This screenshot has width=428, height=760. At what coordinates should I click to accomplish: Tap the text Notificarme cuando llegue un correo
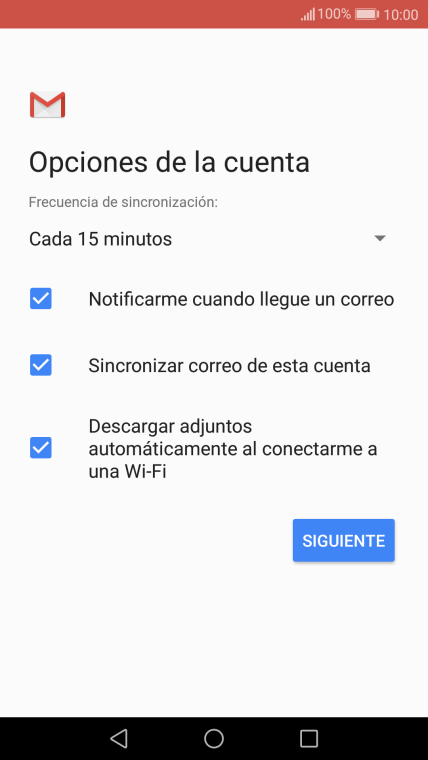coord(241,300)
